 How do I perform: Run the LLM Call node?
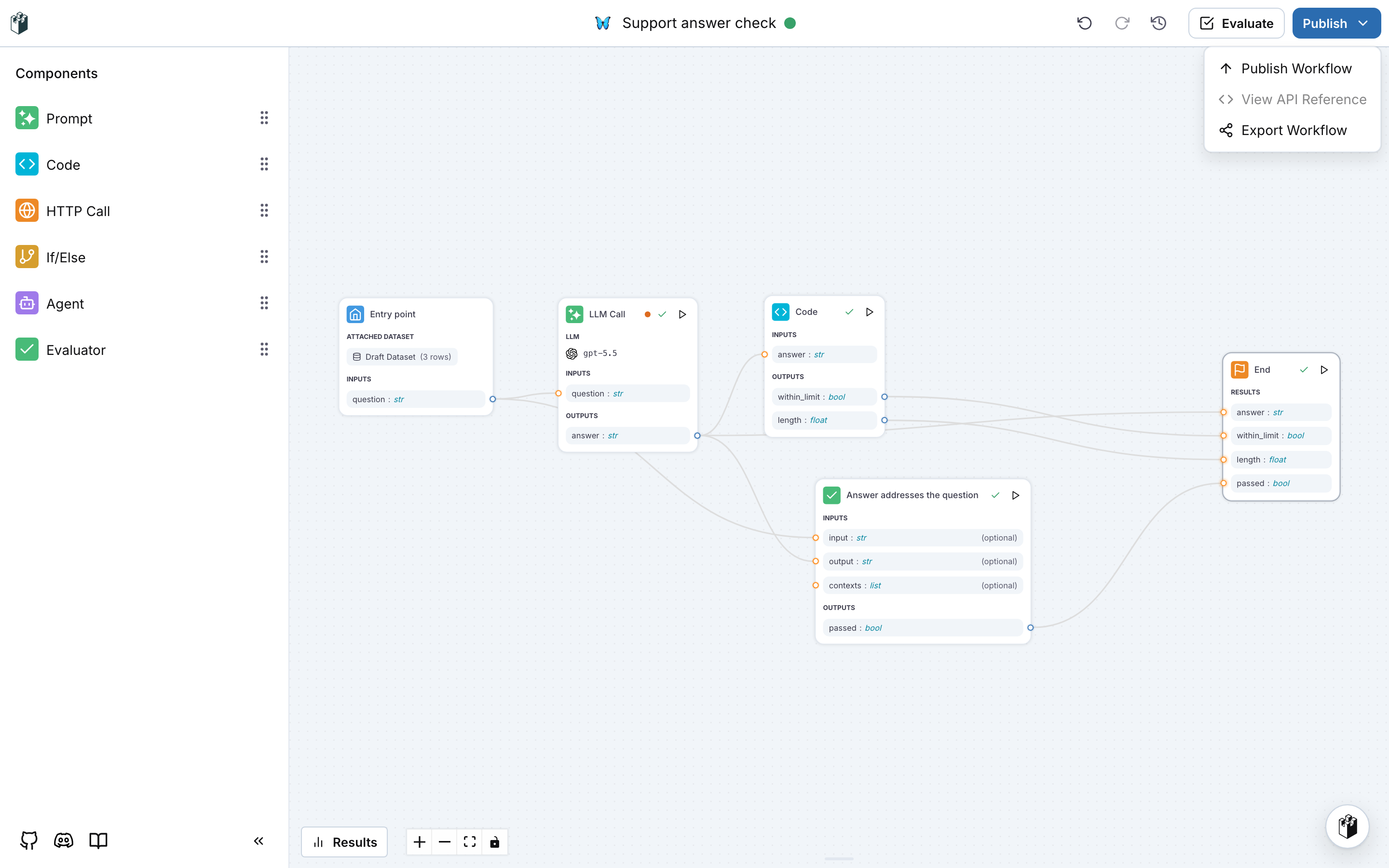coord(682,314)
